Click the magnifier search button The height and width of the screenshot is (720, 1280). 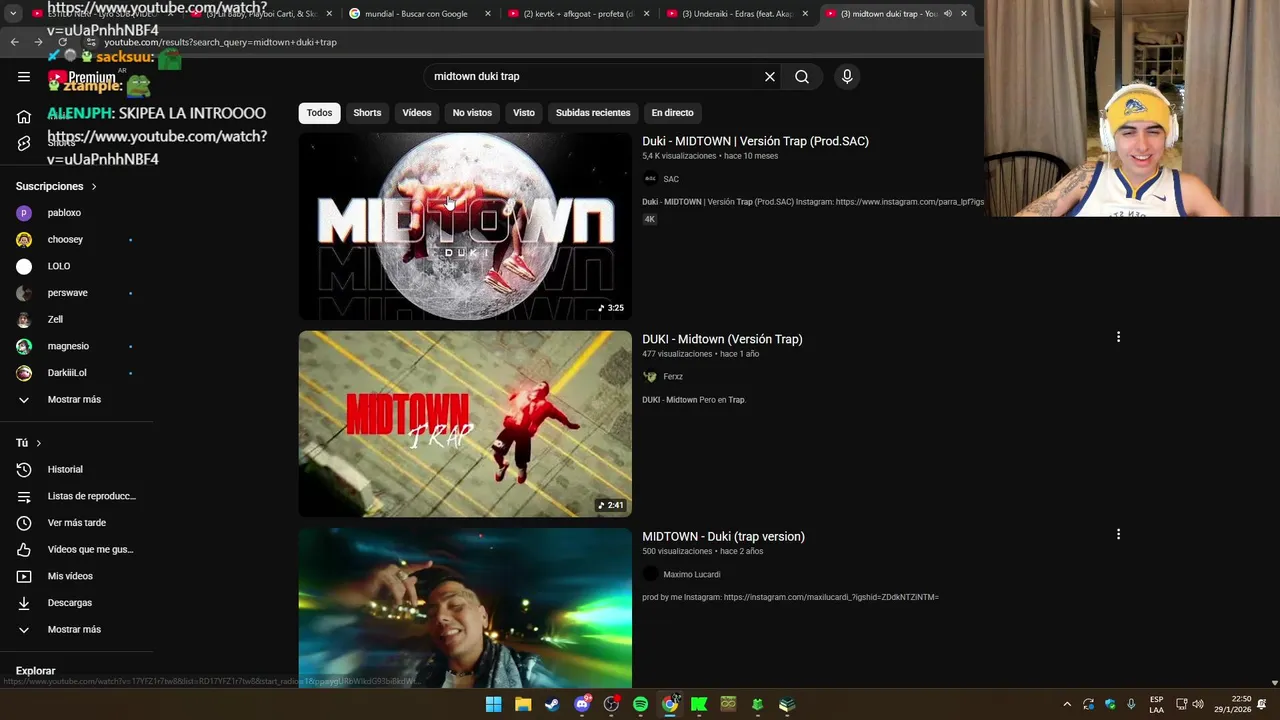802,76
